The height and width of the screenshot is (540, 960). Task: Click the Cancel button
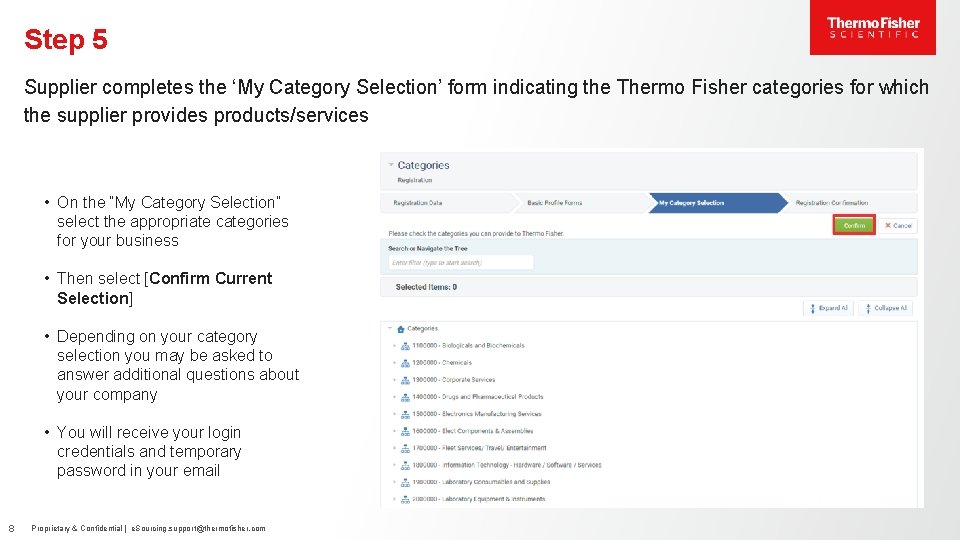(x=898, y=226)
